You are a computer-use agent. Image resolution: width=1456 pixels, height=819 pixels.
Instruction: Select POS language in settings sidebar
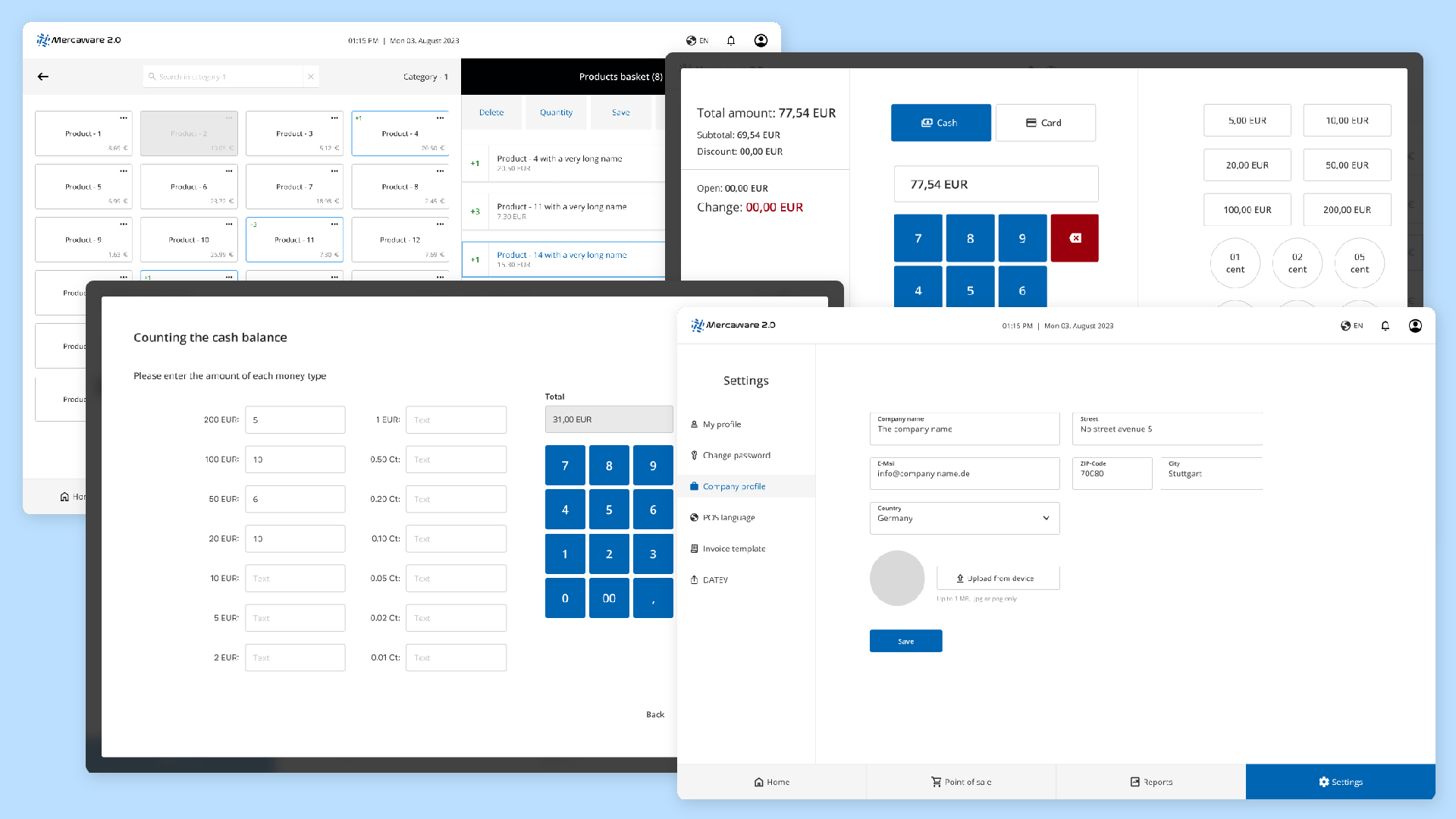(728, 518)
